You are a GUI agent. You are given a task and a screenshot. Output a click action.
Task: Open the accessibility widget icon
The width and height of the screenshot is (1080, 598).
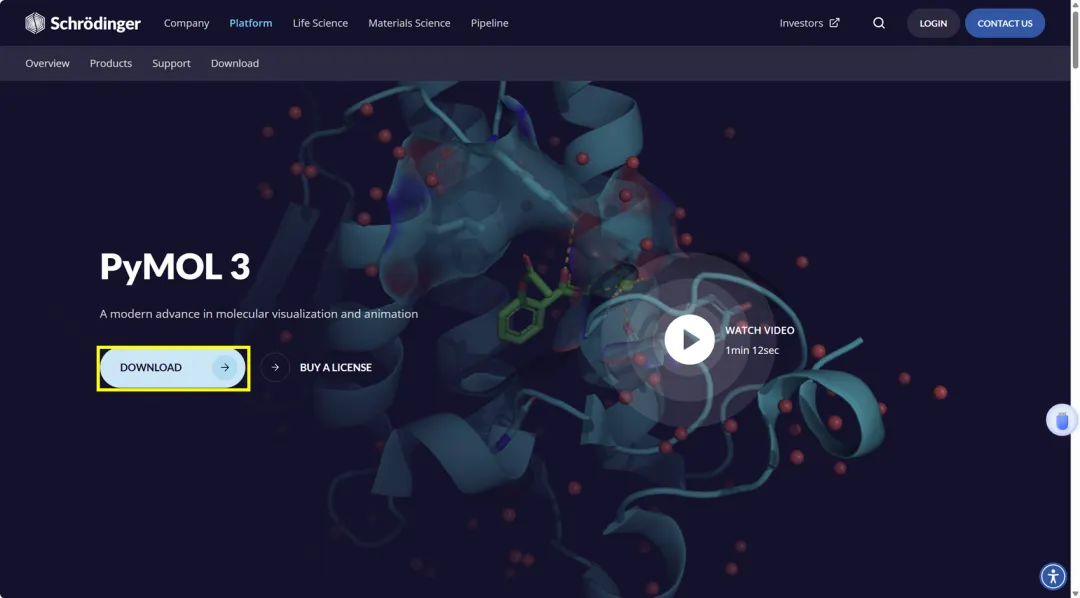1053,575
